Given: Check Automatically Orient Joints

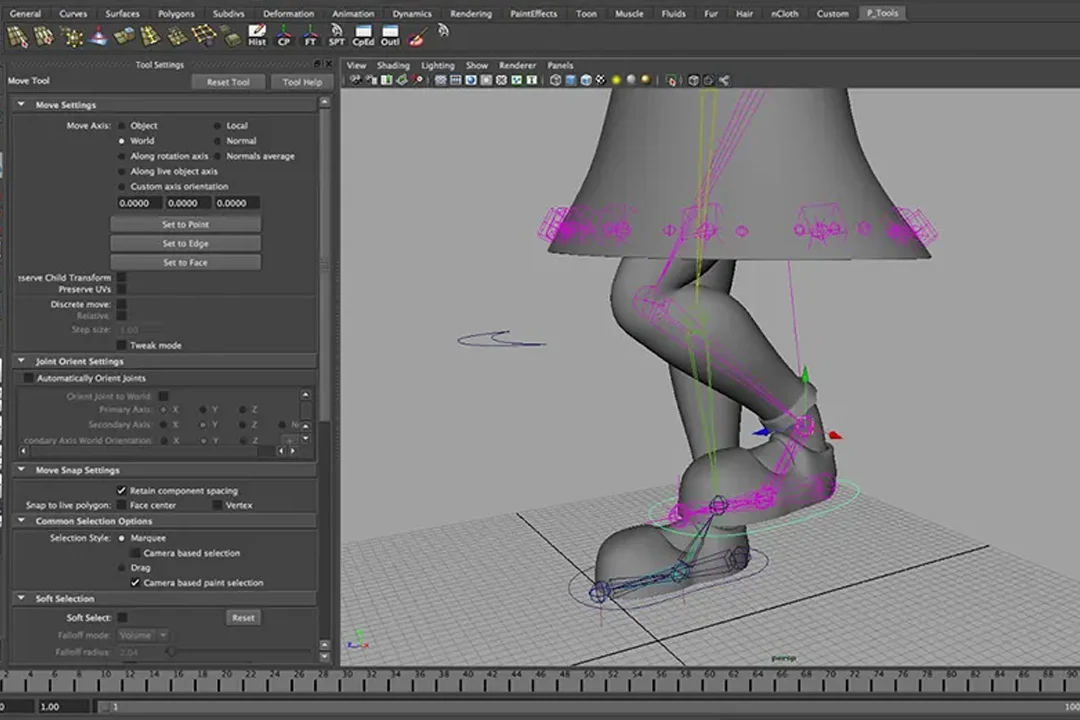Looking at the screenshot, I should (28, 378).
